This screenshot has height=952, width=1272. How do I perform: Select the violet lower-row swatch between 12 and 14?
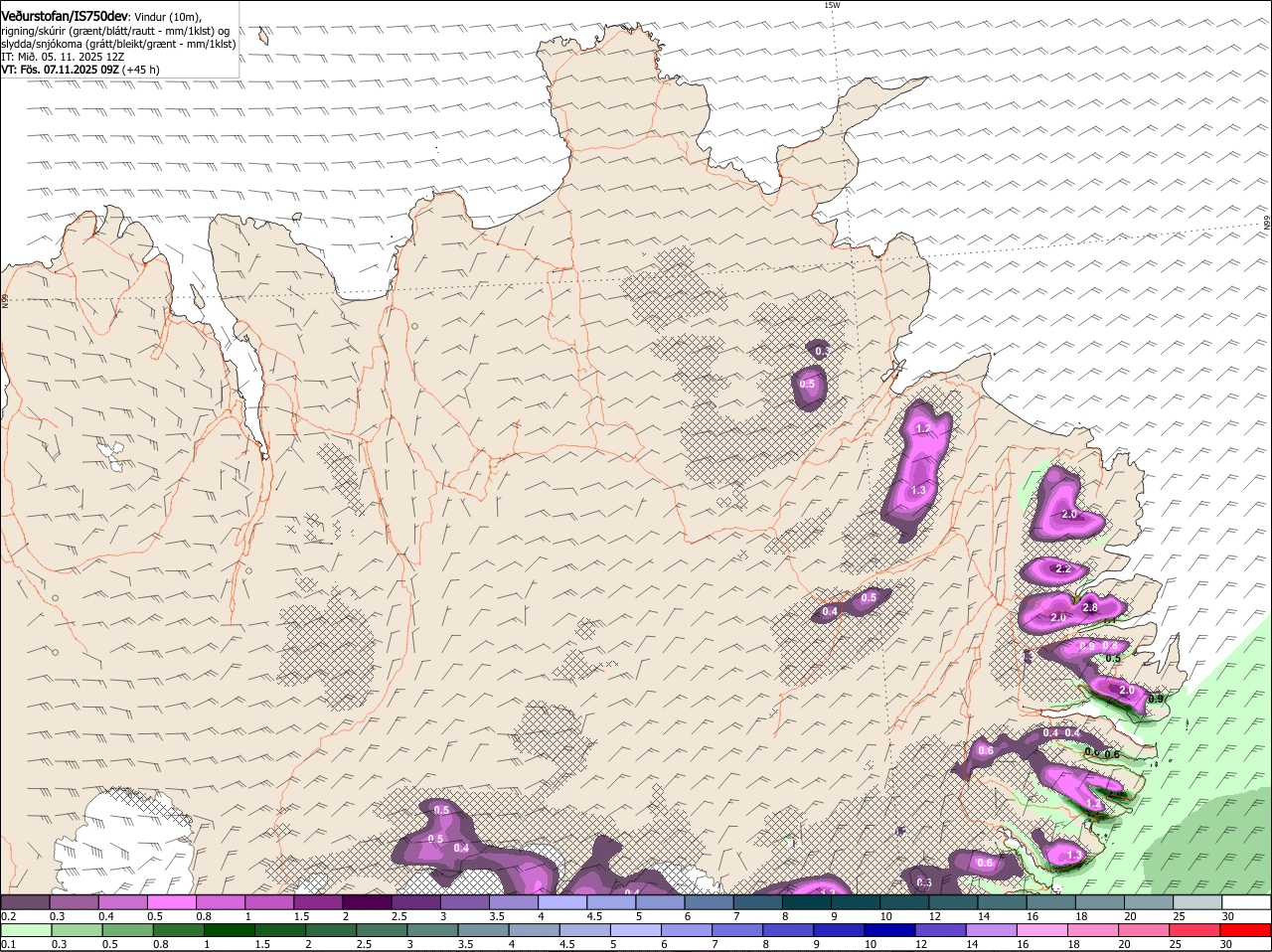(941, 931)
